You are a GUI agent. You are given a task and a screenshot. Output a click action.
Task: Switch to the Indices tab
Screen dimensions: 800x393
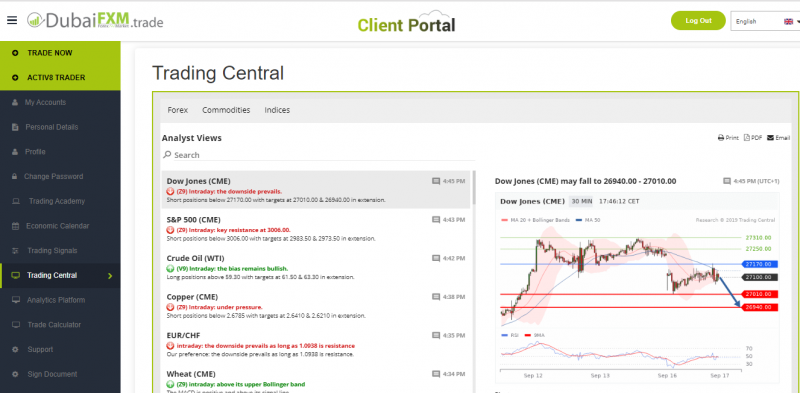click(x=277, y=110)
